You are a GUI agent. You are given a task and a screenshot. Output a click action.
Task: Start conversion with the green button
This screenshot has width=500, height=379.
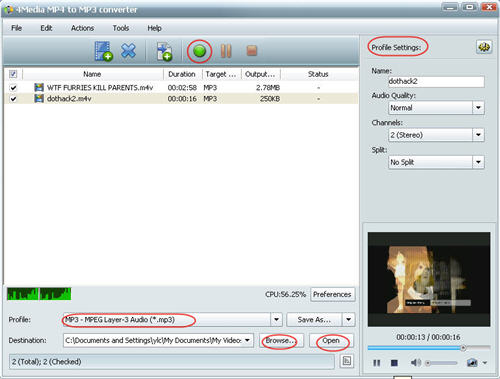click(x=199, y=51)
